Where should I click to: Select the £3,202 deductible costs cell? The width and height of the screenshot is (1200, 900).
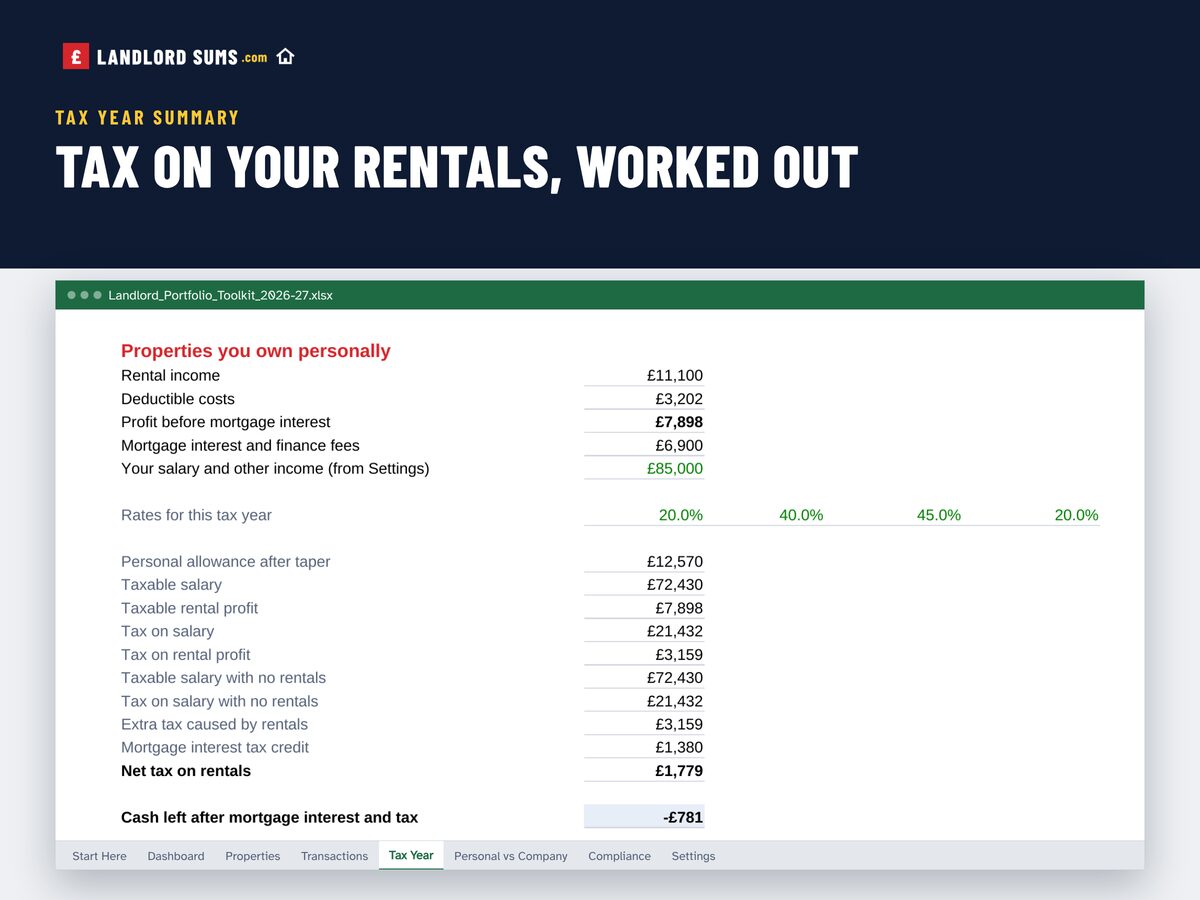coord(644,399)
